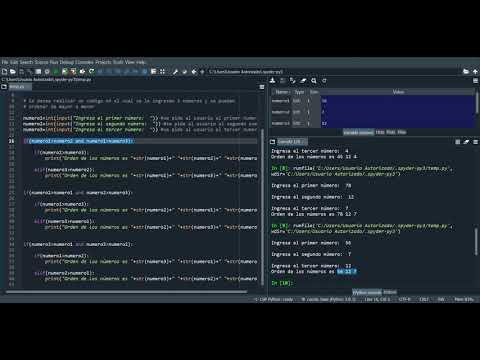Open editor pane options menu
This screenshot has height=360, width=480.
[262, 87]
